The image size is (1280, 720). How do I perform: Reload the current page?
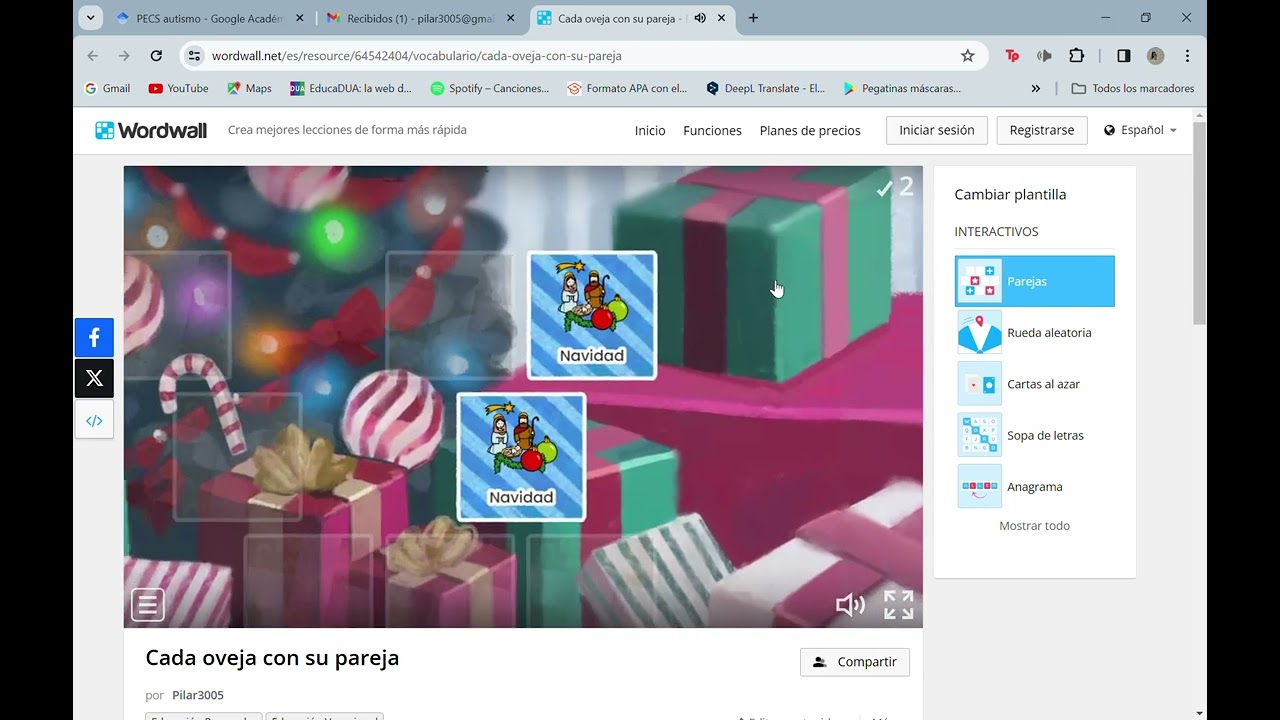156,56
